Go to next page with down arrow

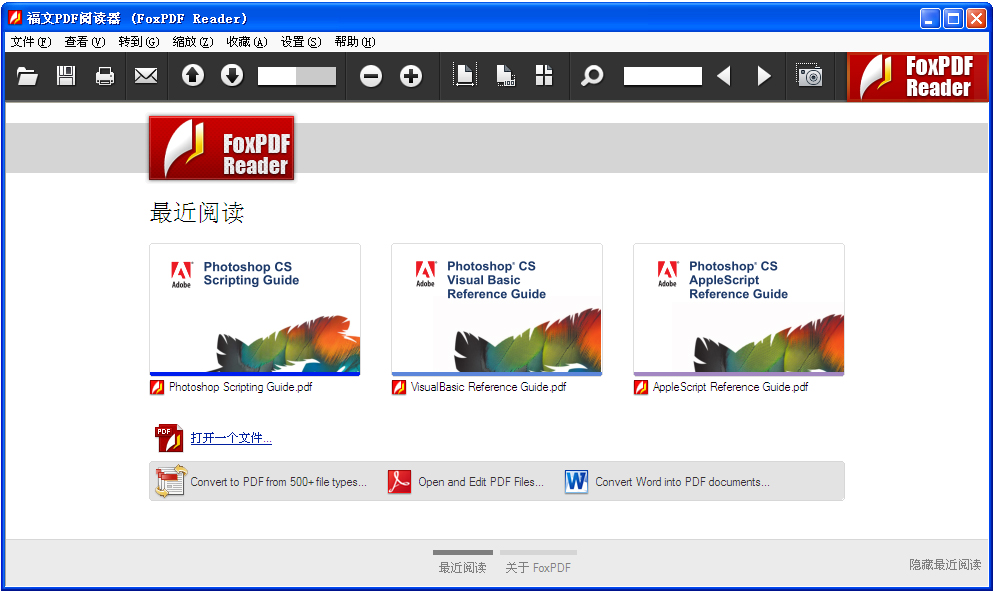(232, 76)
